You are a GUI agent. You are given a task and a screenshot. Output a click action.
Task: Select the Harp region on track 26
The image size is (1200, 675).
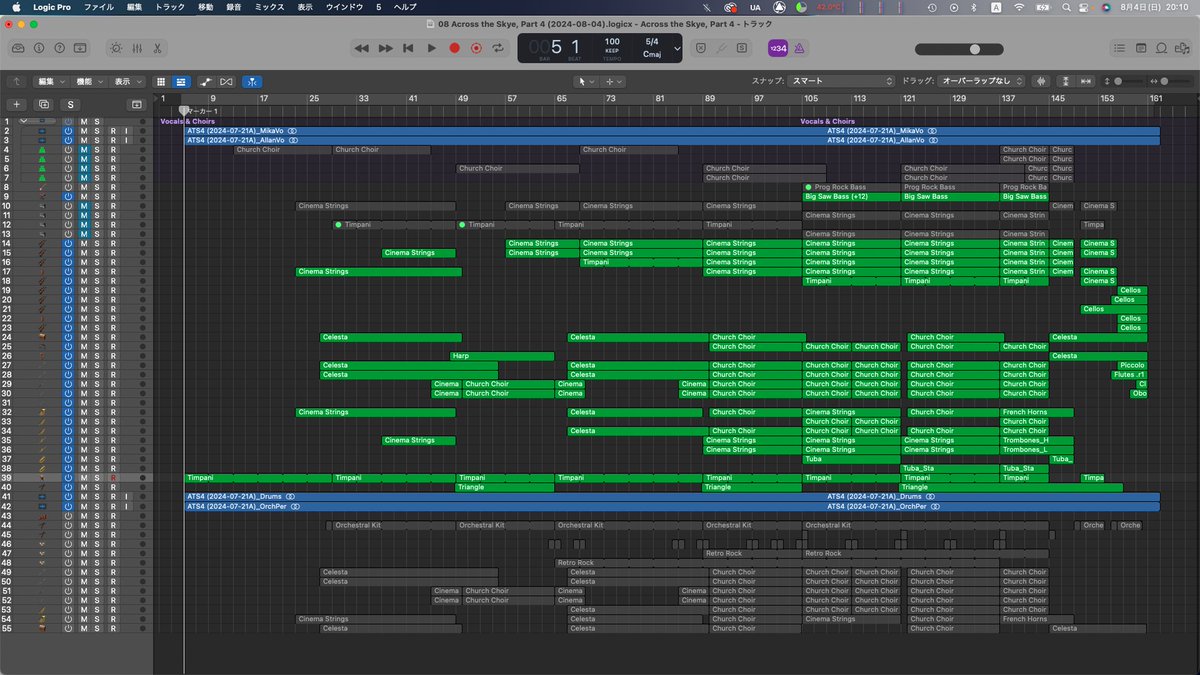tap(502, 356)
